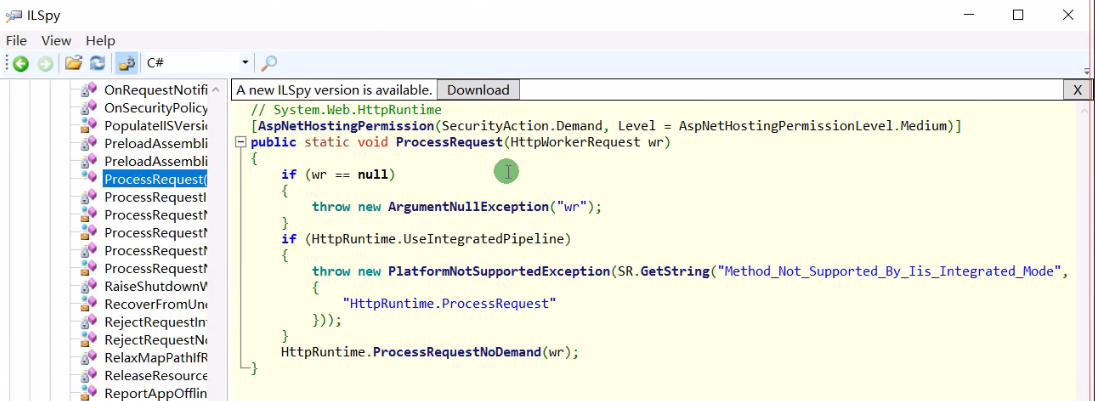Click method icon beside PopulateIISVersi
The width and height of the screenshot is (1095, 401).
pyautogui.click(x=89, y=126)
